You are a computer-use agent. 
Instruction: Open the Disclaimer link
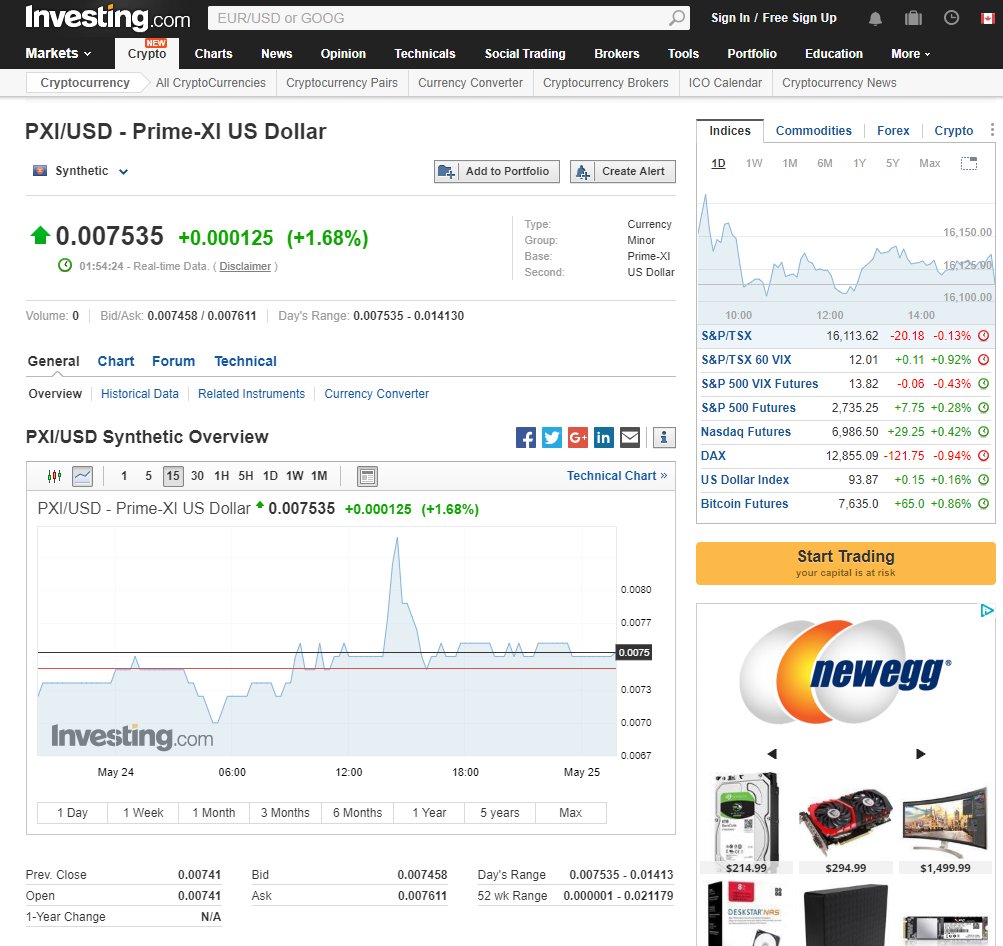tap(245, 266)
